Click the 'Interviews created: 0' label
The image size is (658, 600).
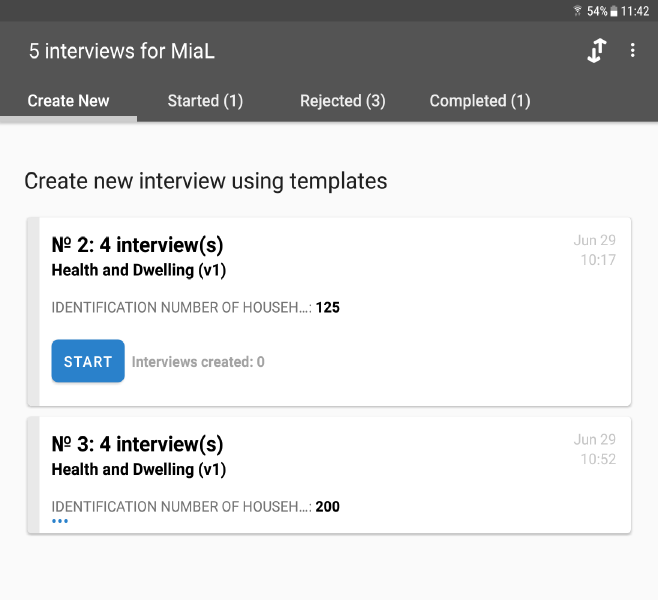point(198,362)
